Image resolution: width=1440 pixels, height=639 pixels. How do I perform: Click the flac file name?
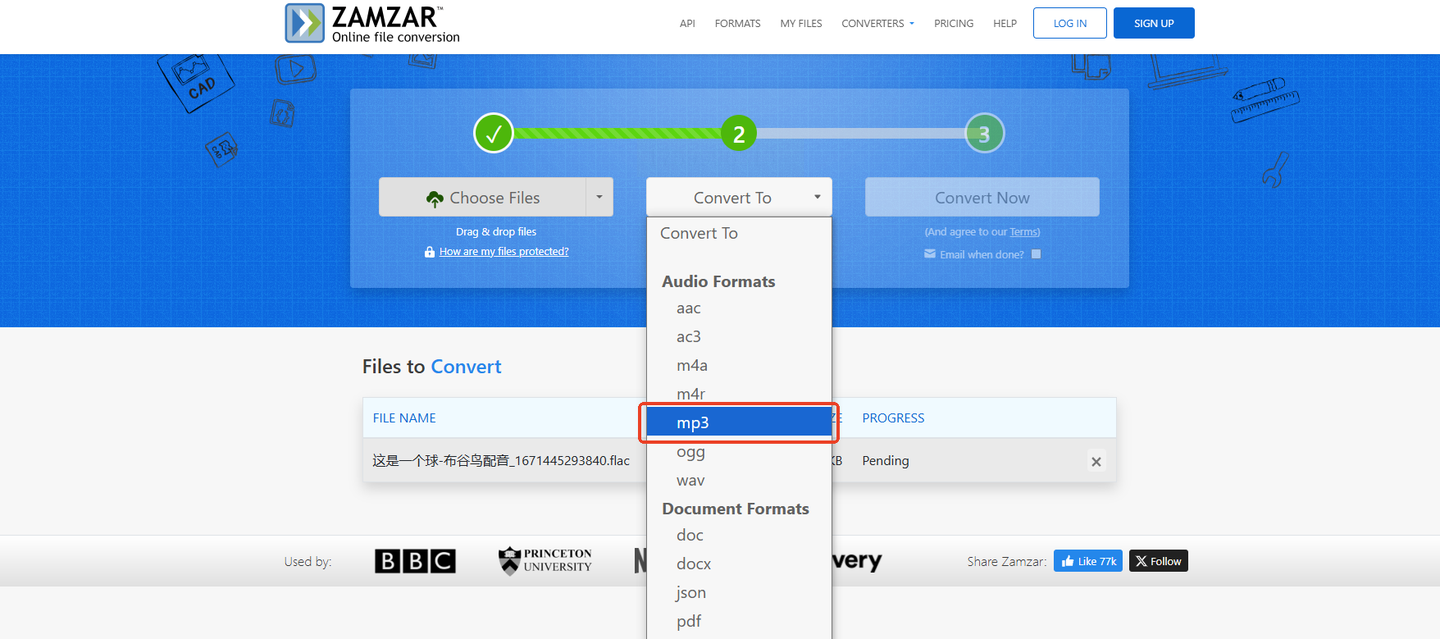pyautogui.click(x=501, y=461)
